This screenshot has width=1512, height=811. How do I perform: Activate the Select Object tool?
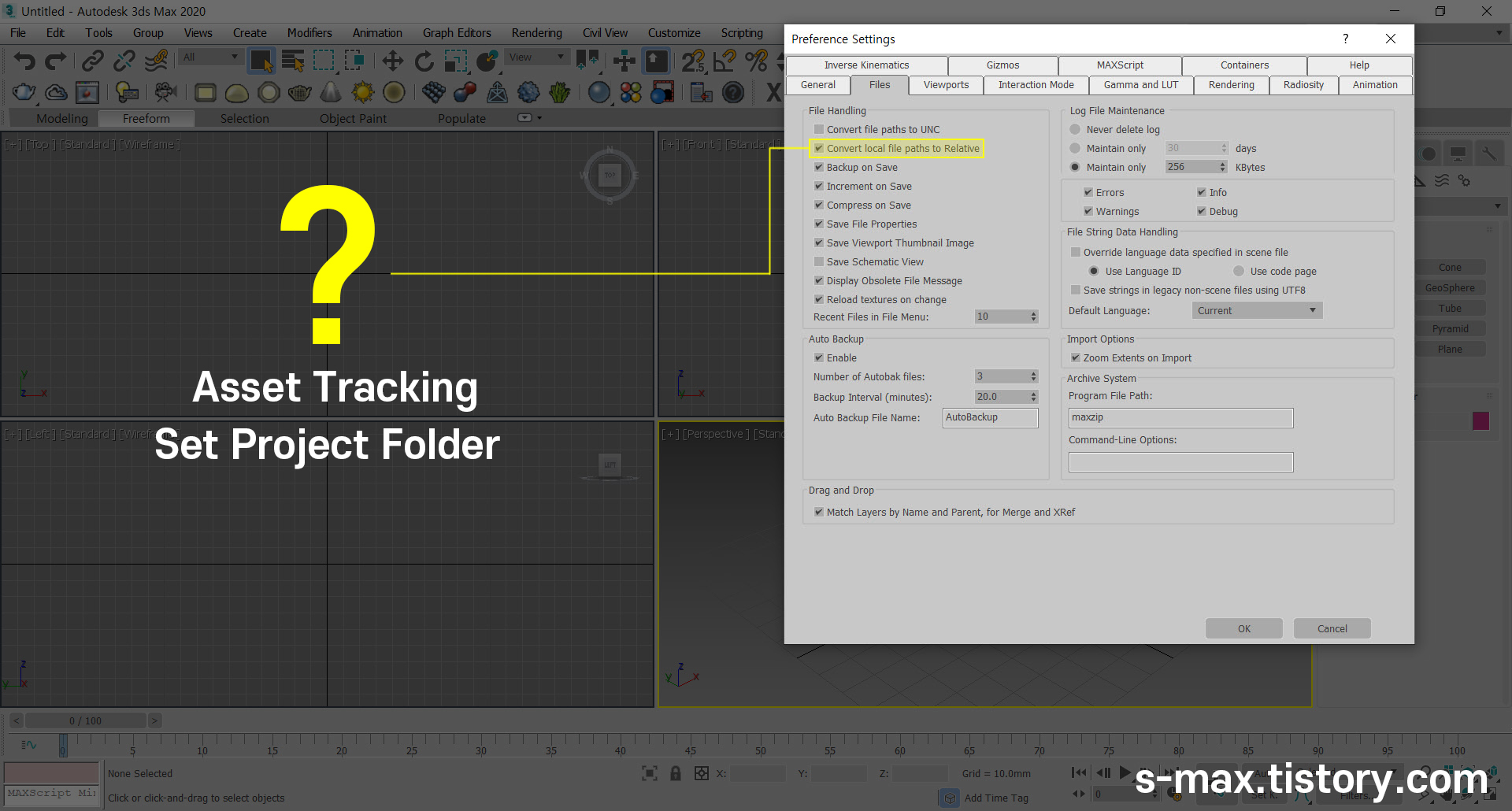tap(261, 61)
